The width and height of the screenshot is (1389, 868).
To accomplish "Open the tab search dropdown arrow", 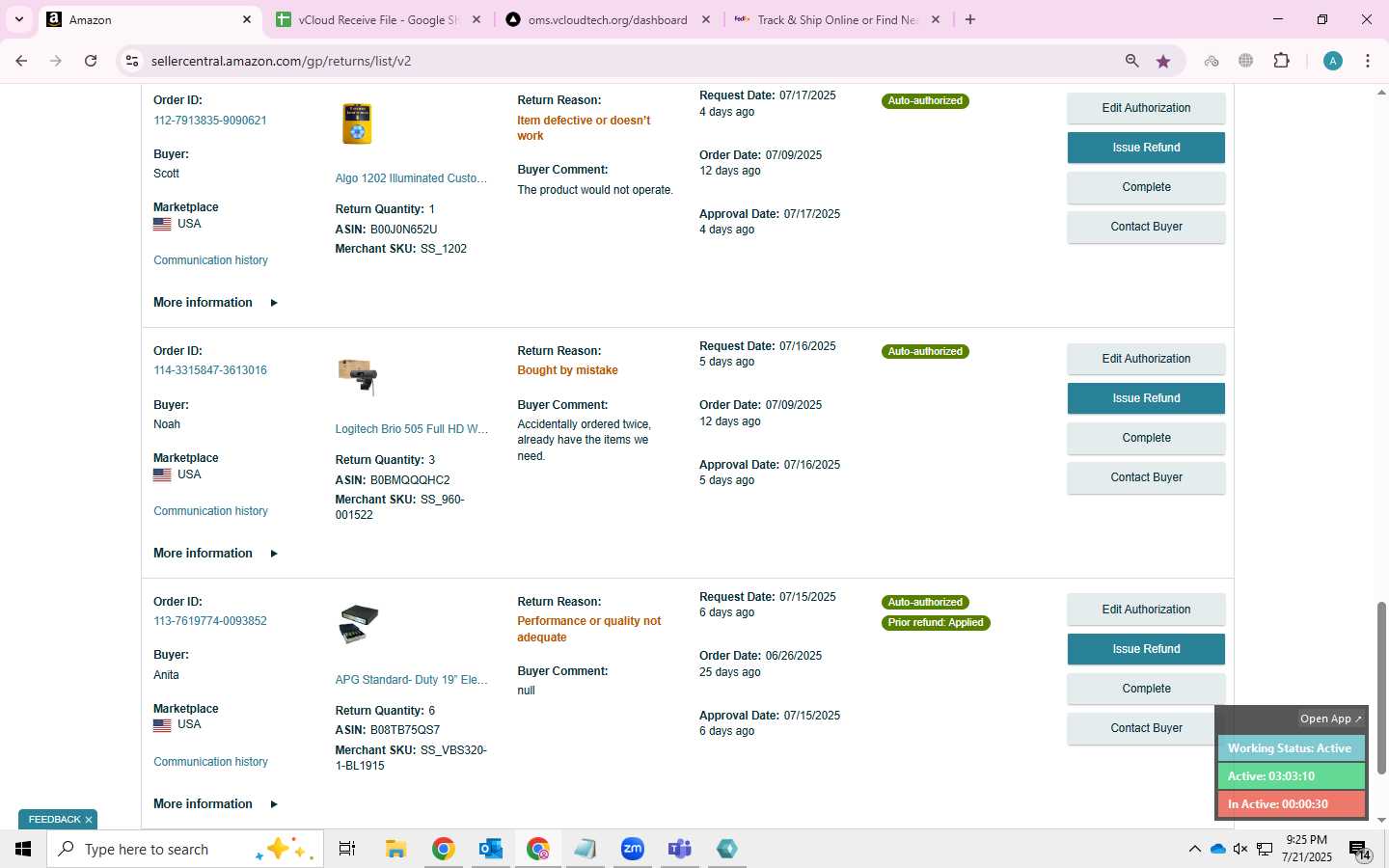I will 18,19.
